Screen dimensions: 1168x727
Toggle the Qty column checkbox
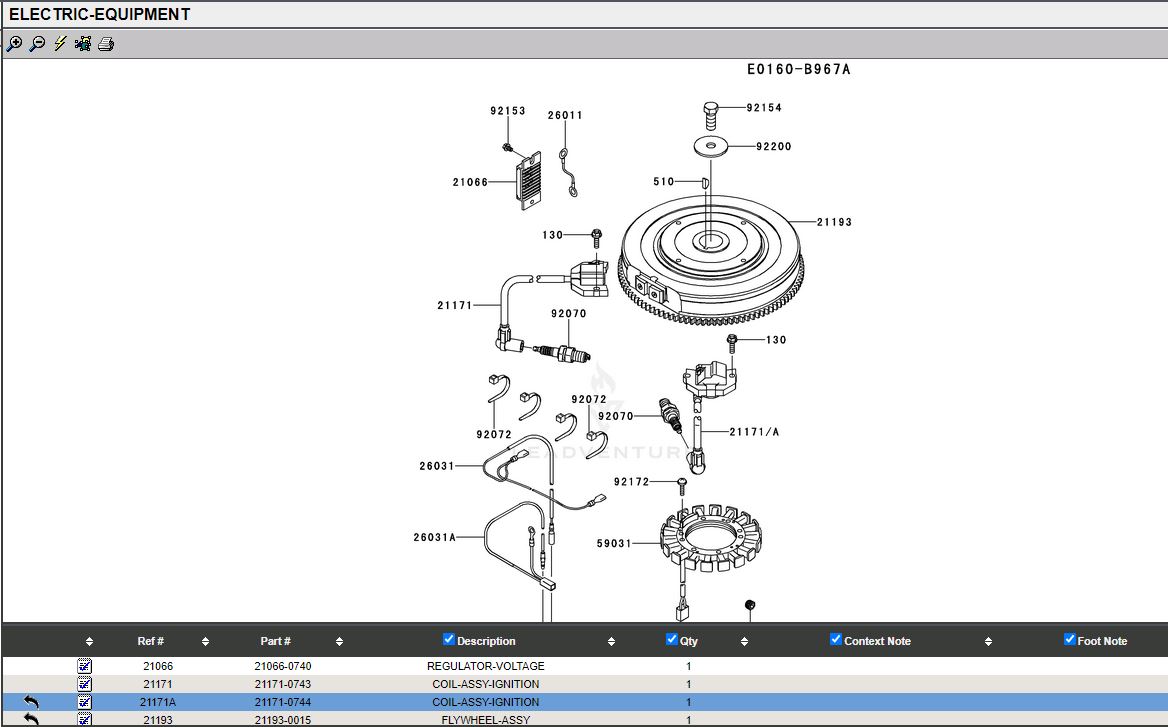tap(672, 640)
